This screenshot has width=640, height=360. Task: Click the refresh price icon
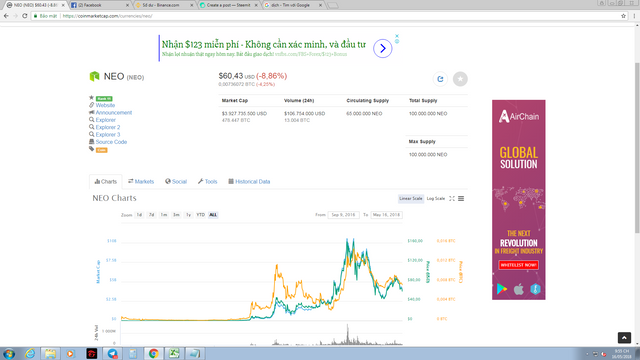pos(440,79)
